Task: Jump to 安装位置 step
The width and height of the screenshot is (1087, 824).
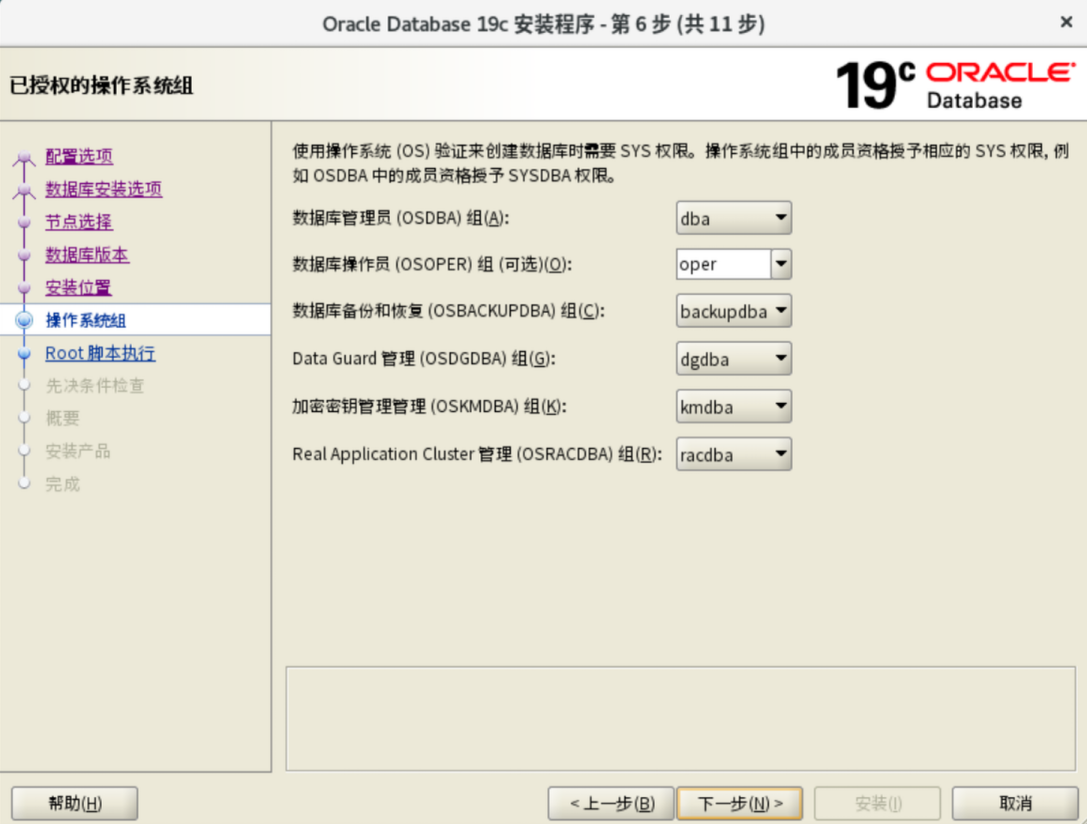Action: click(x=78, y=288)
